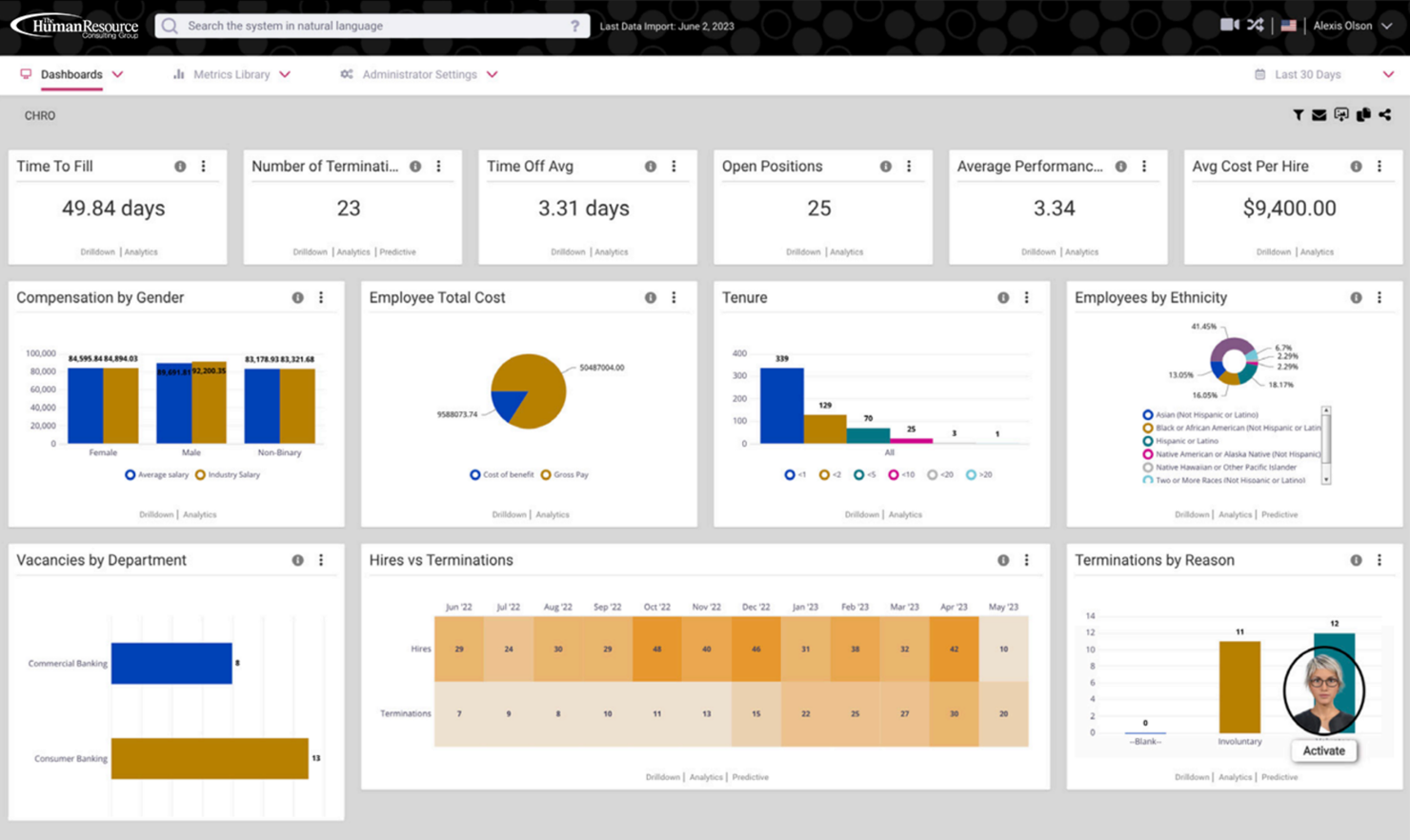Click the info icon on Time To Fill
Image resolution: width=1410 pixels, height=840 pixels.
coord(179,166)
